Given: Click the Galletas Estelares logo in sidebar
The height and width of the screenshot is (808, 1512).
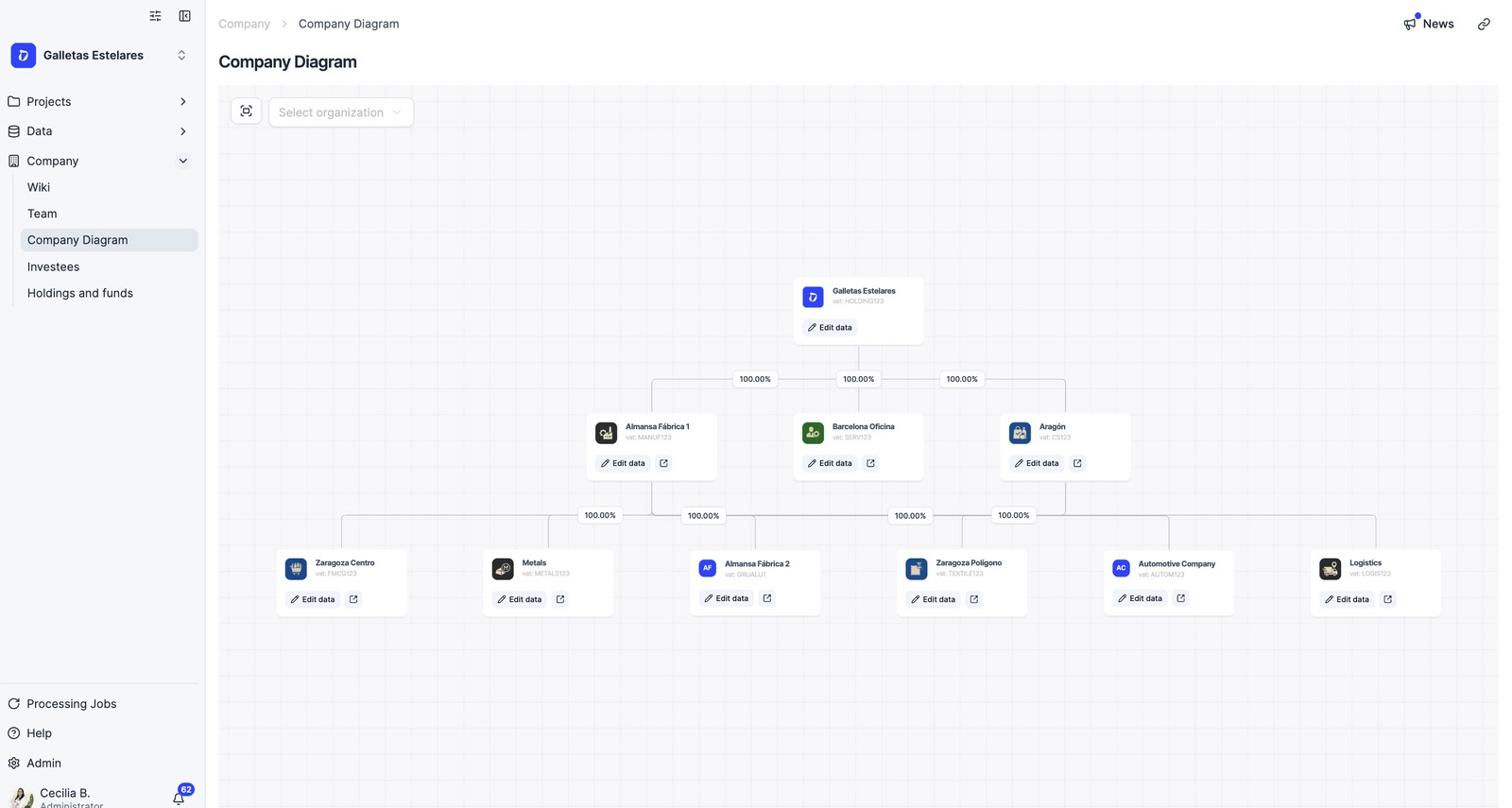Looking at the screenshot, I should (24, 56).
